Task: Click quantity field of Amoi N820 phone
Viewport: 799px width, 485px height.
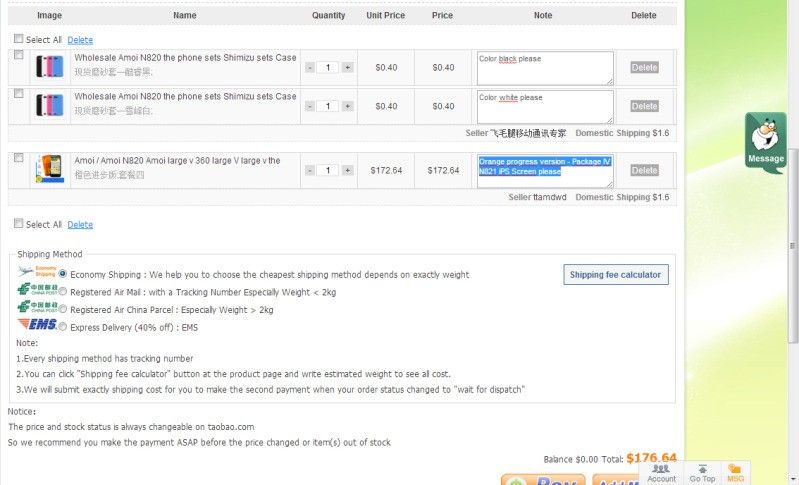Action: (x=328, y=170)
